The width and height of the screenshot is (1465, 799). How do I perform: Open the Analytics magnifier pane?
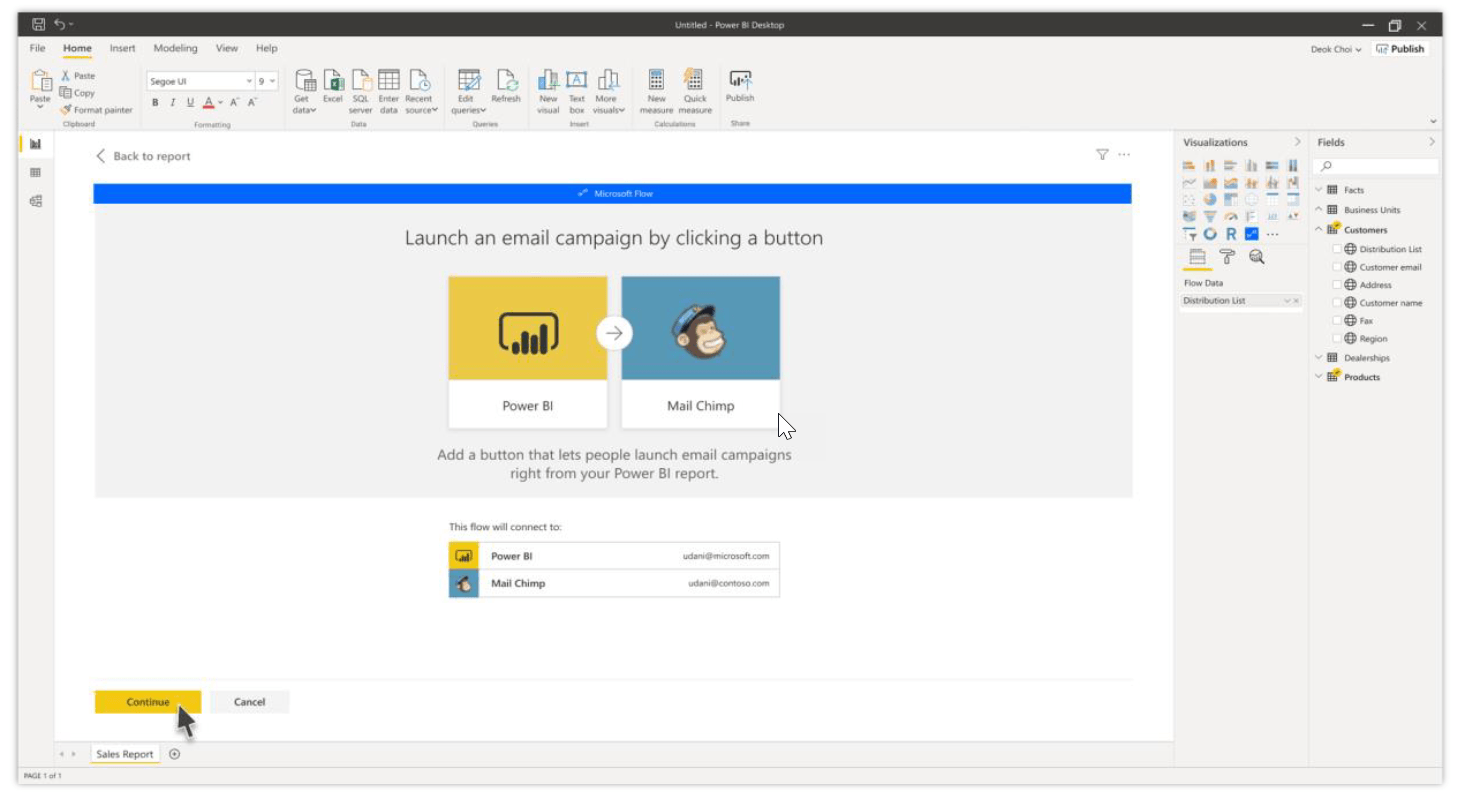coord(1256,257)
